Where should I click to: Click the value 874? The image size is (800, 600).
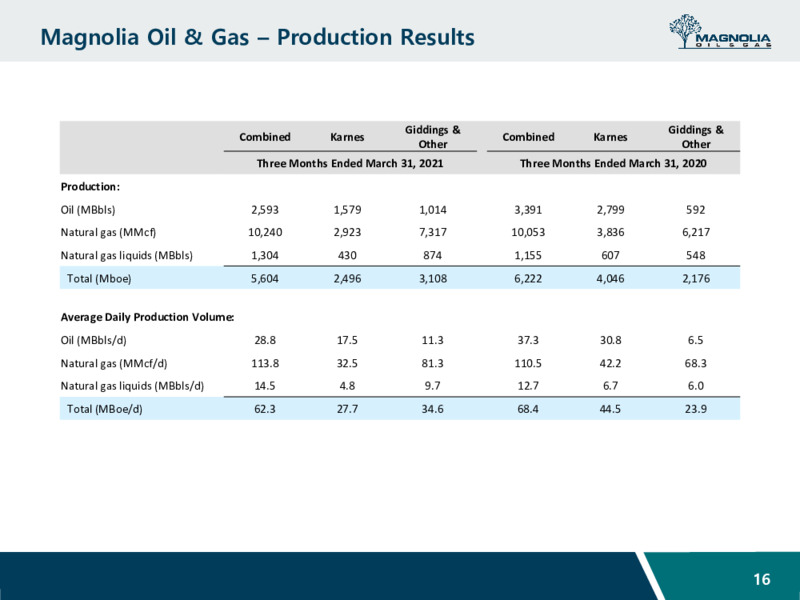click(x=433, y=255)
